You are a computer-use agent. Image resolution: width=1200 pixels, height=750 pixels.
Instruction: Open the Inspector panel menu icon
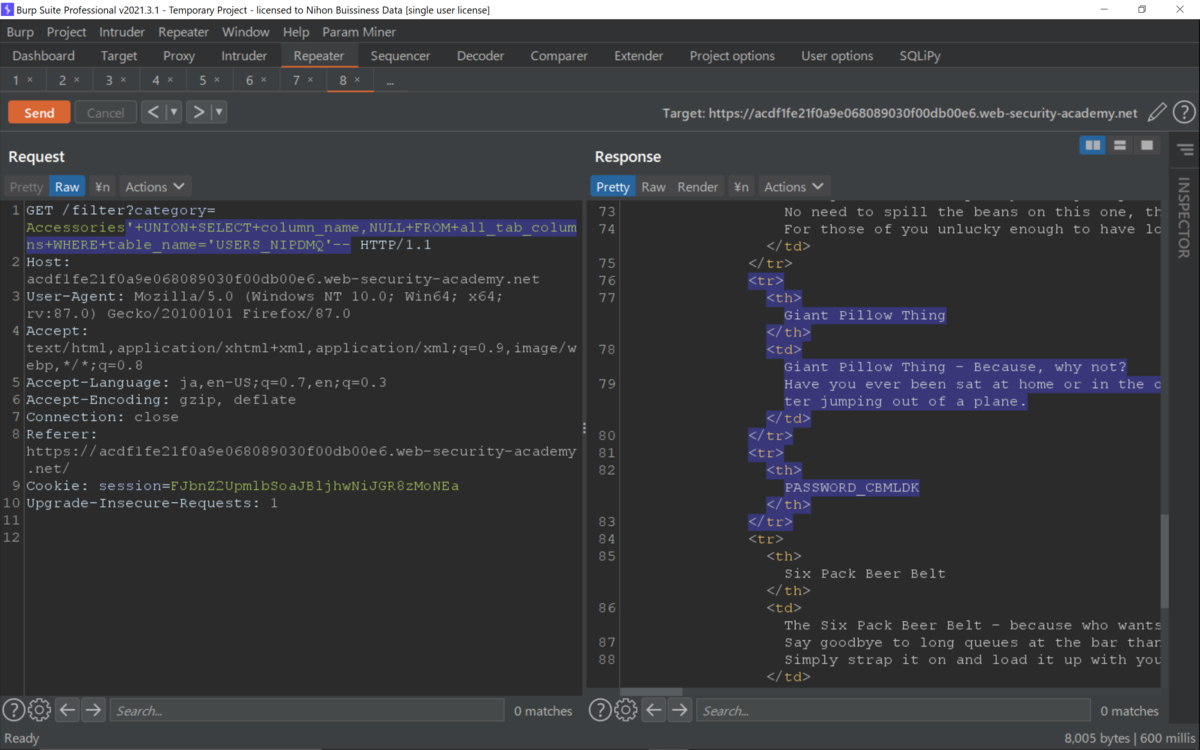click(x=1185, y=150)
